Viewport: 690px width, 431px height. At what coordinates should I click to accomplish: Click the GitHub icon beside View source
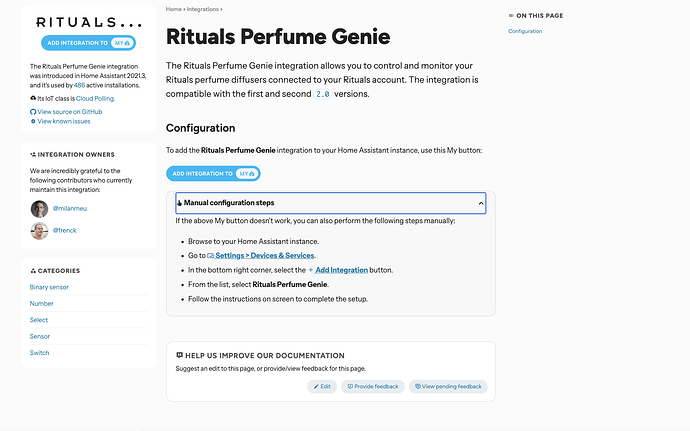pyautogui.click(x=33, y=112)
